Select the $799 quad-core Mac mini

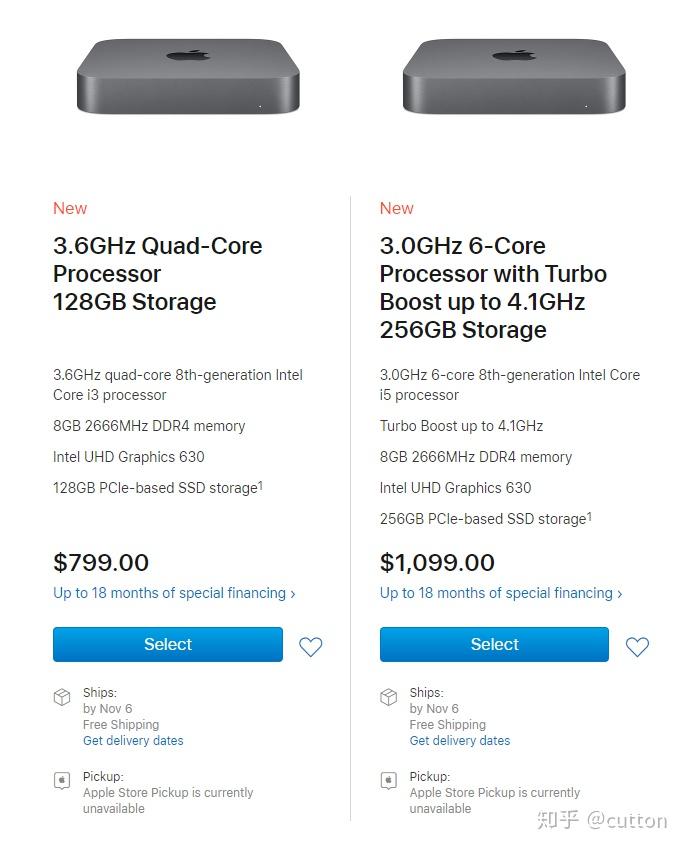pos(167,644)
